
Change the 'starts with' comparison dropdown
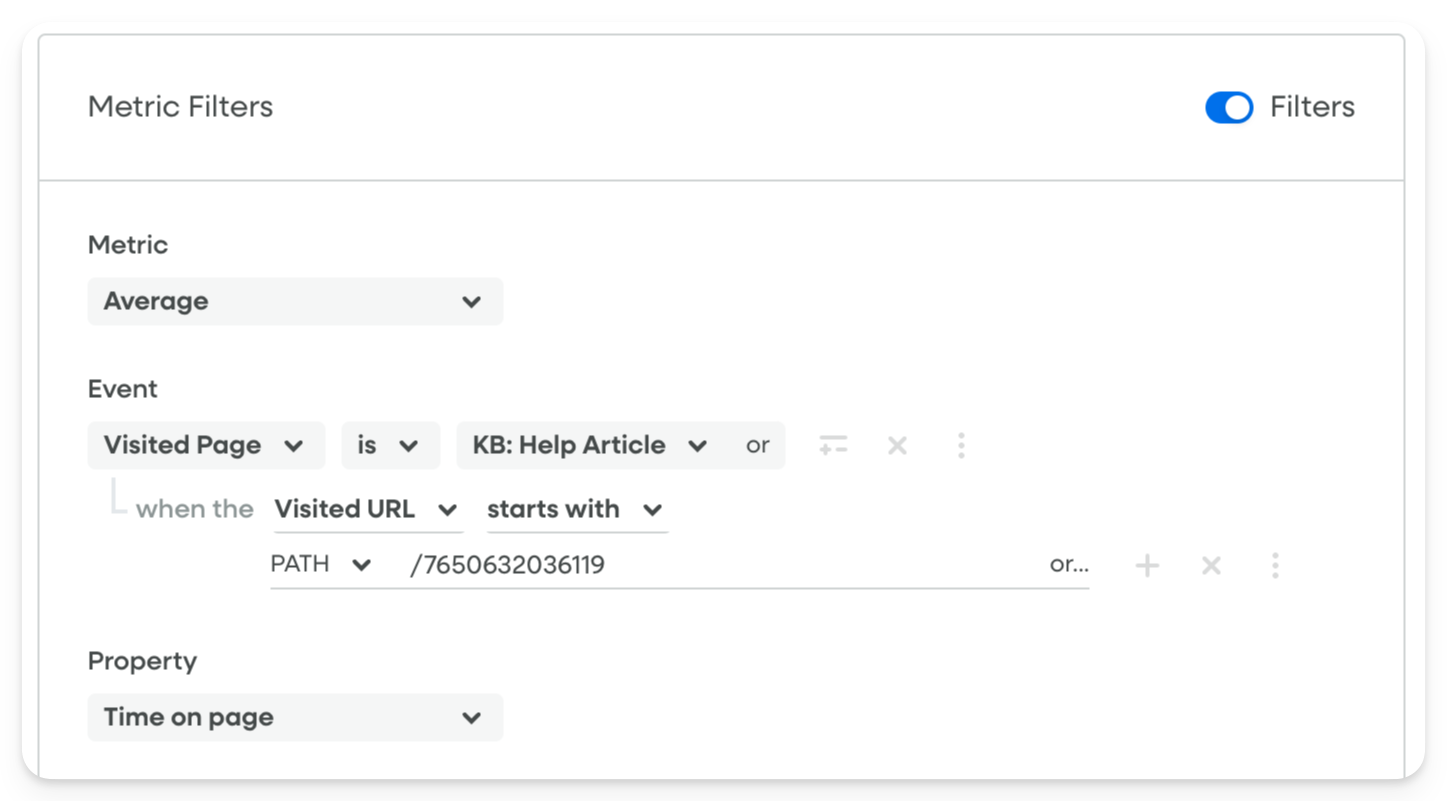coord(577,509)
